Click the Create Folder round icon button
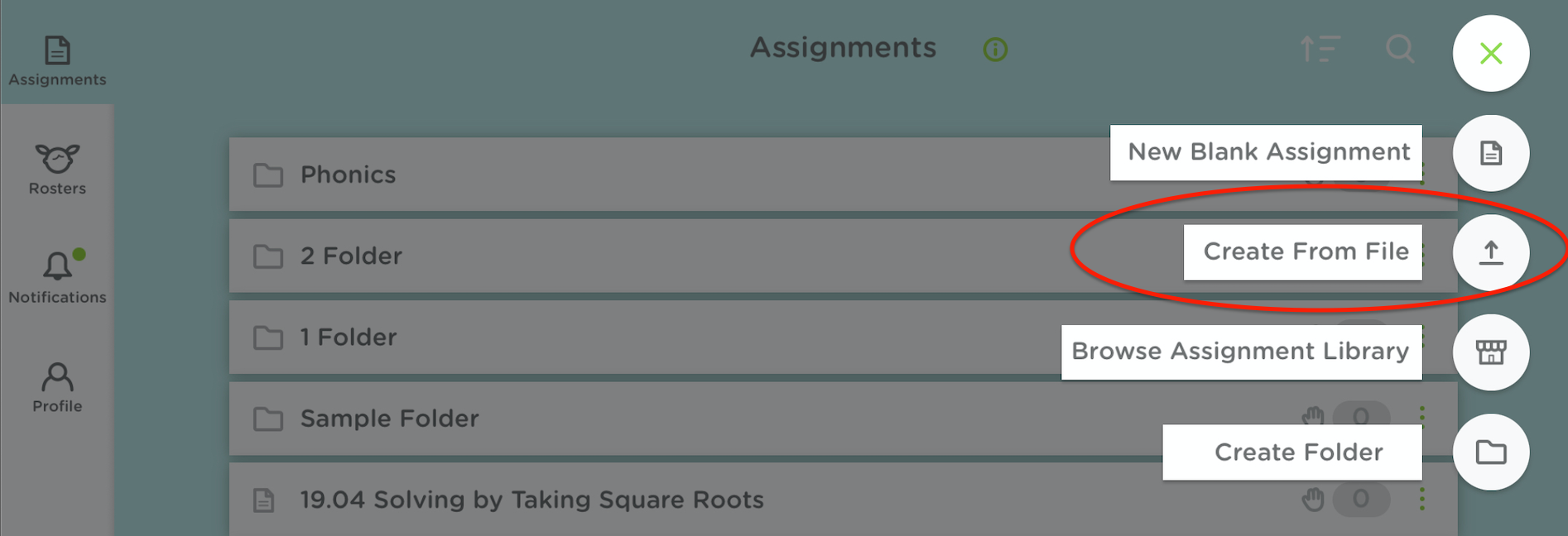 [1490, 452]
